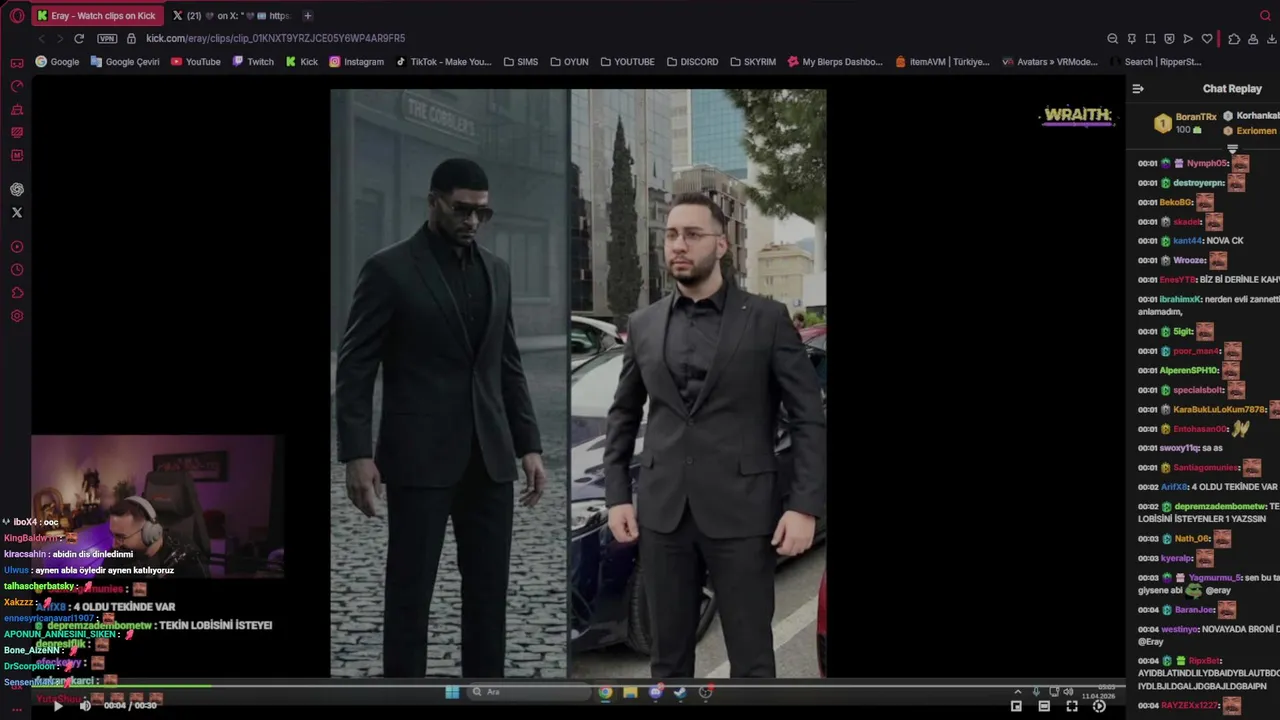
Task: Expand the SKYRIM bookmark folder
Action: point(752,61)
